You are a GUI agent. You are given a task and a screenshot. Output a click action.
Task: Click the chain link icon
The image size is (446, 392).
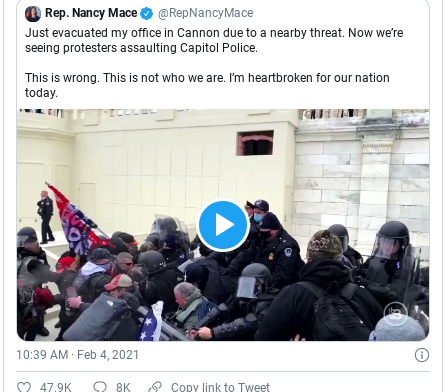tap(155, 387)
